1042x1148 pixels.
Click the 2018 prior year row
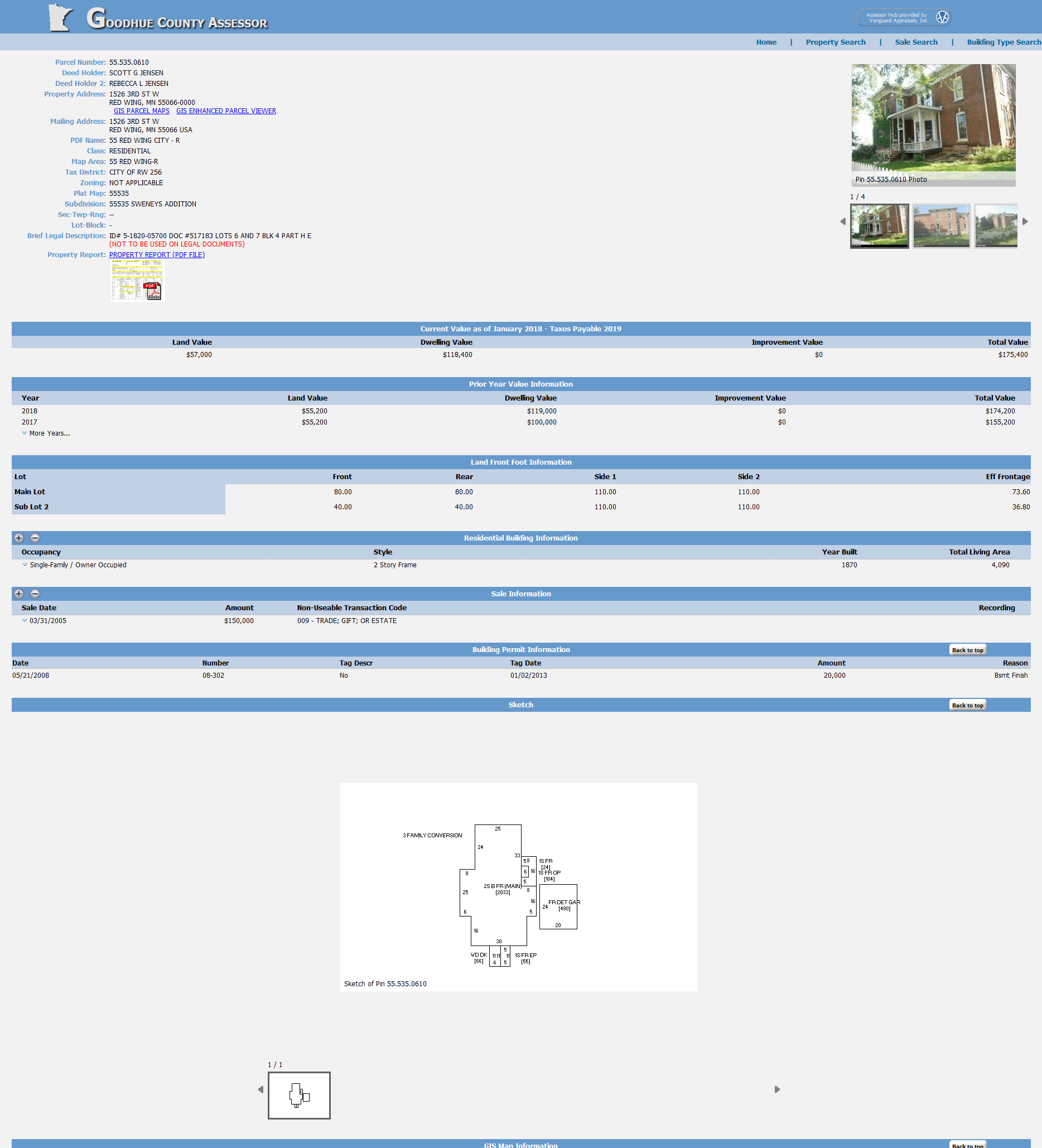[x=521, y=411]
